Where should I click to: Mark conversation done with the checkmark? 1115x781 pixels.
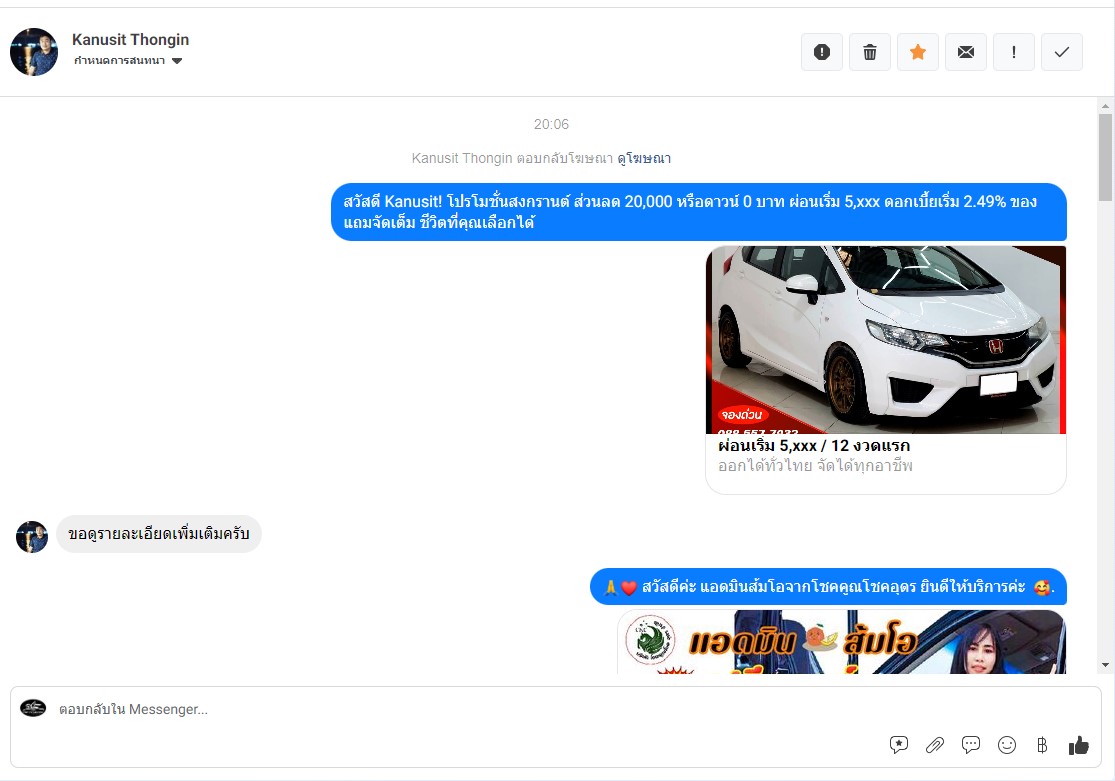click(x=1062, y=52)
